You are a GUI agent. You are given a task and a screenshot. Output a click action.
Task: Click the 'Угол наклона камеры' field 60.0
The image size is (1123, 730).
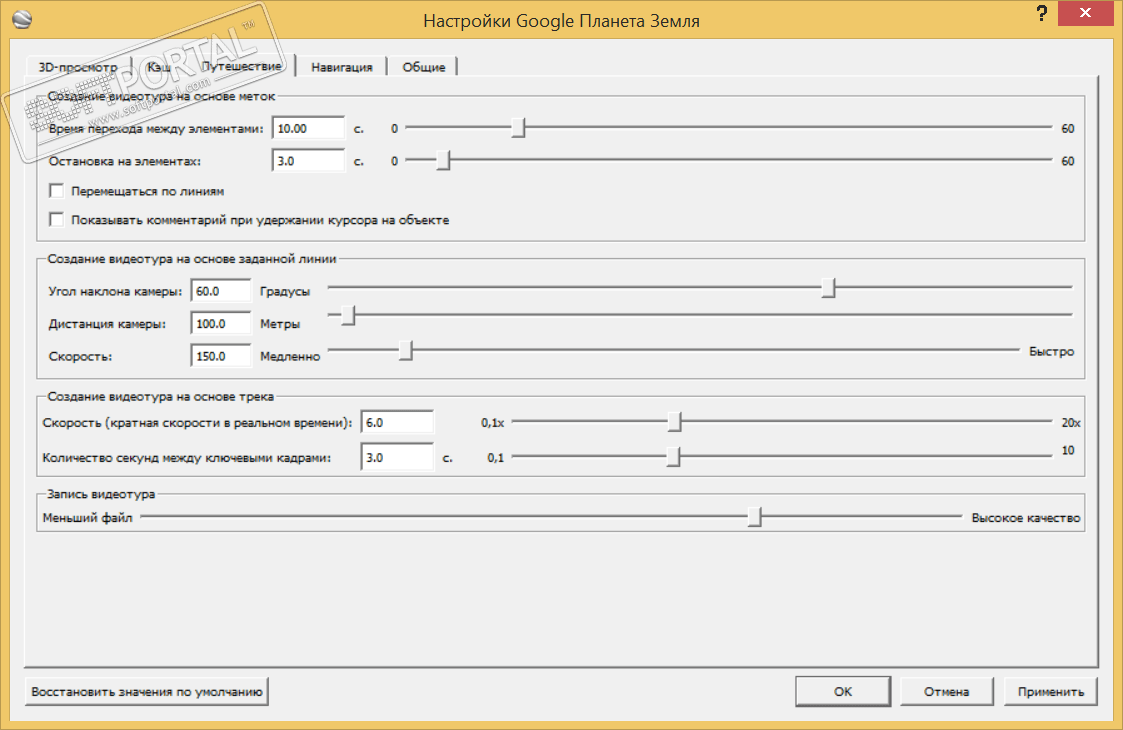[221, 291]
